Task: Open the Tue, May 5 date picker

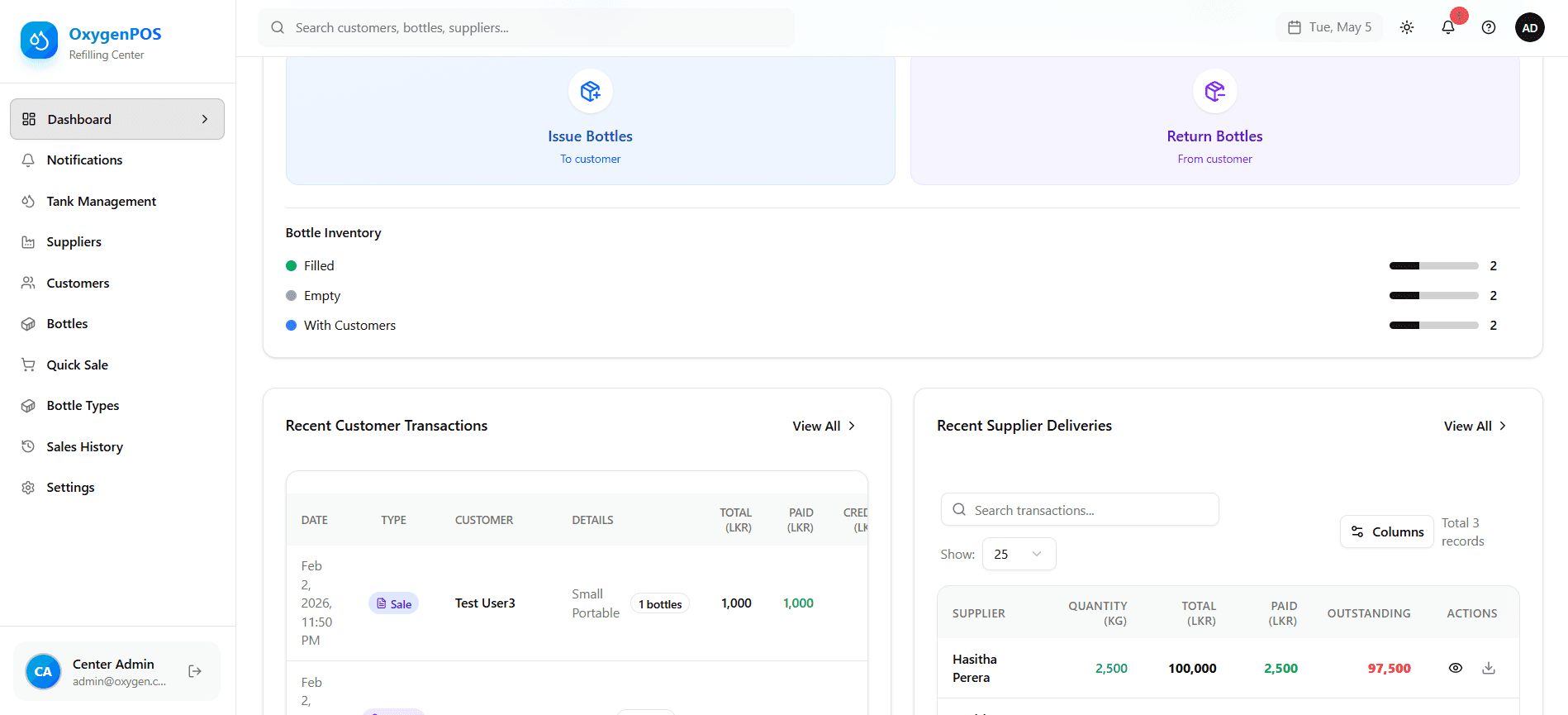Action: coord(1329,27)
